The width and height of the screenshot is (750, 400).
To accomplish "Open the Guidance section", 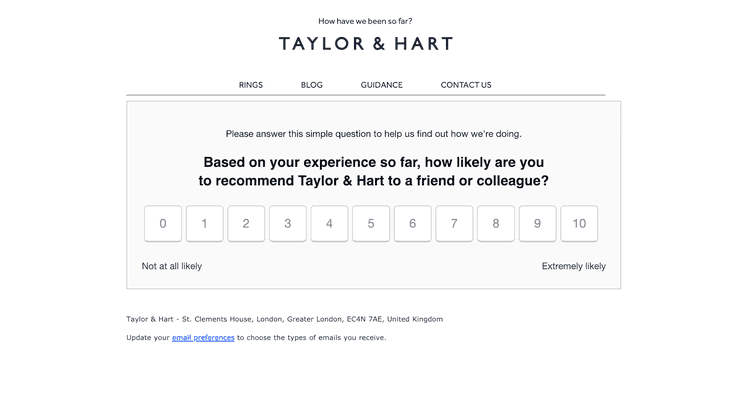I will point(382,85).
